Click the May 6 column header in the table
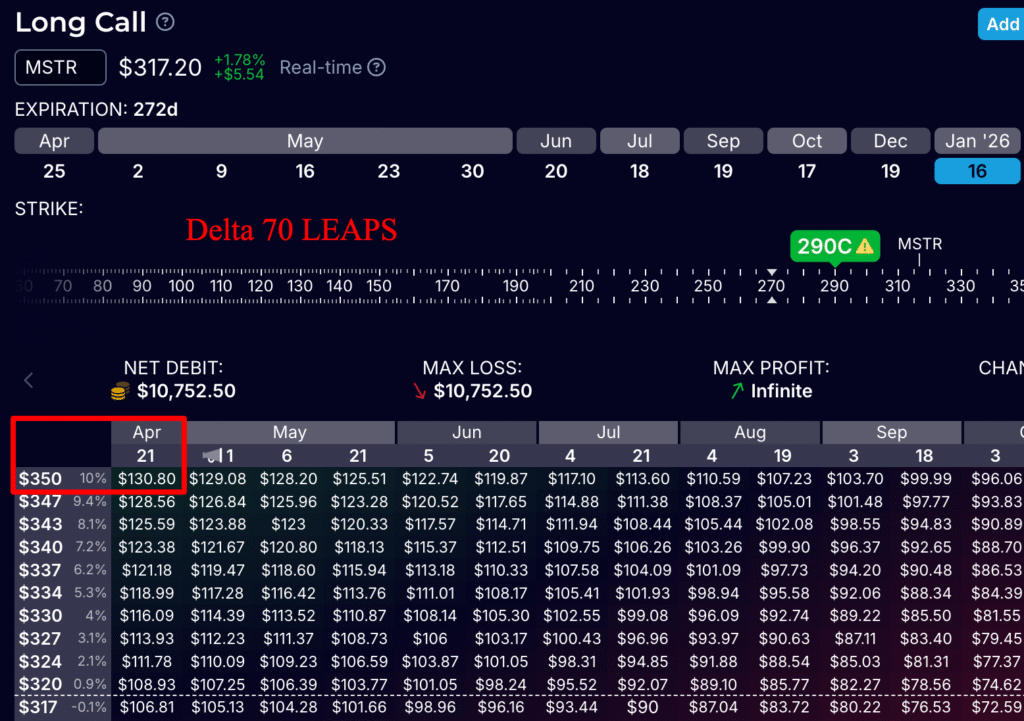 pos(287,456)
